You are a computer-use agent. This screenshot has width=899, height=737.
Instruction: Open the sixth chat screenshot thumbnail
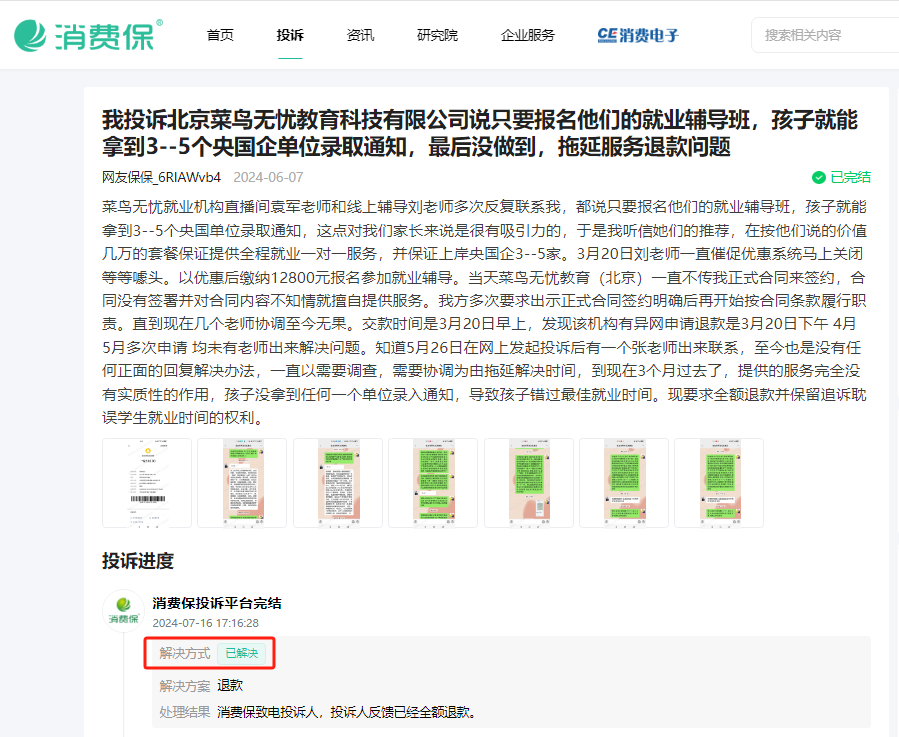[x=624, y=483]
